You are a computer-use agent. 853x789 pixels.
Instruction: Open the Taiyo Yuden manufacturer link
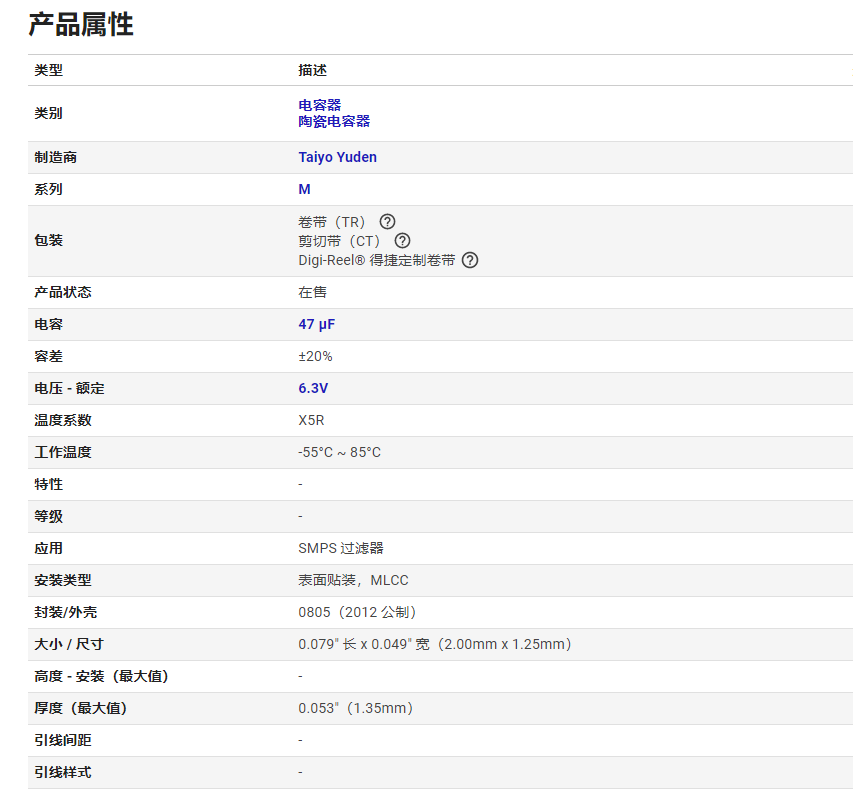click(x=337, y=157)
